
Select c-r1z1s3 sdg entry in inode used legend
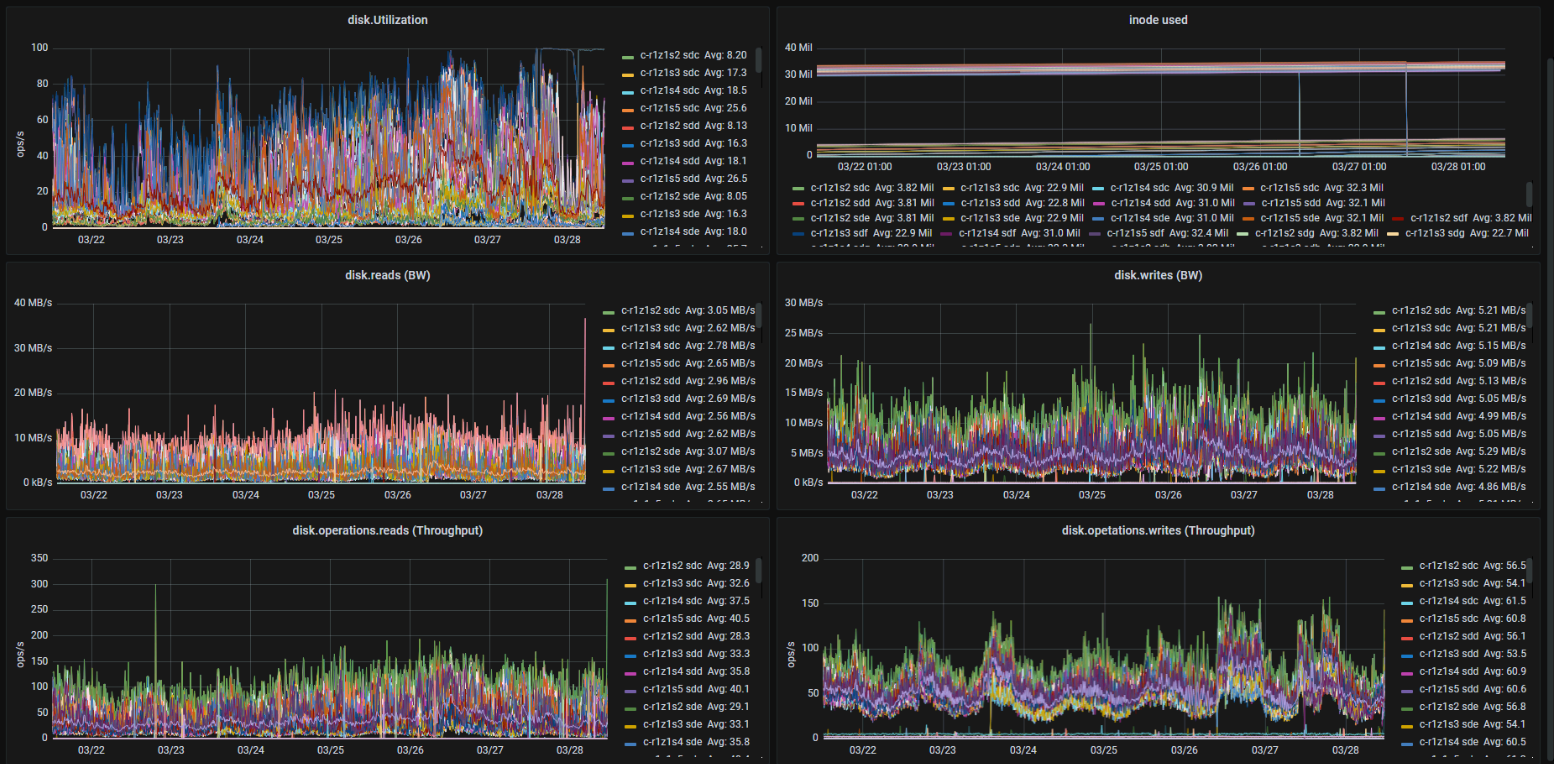coord(1466,233)
